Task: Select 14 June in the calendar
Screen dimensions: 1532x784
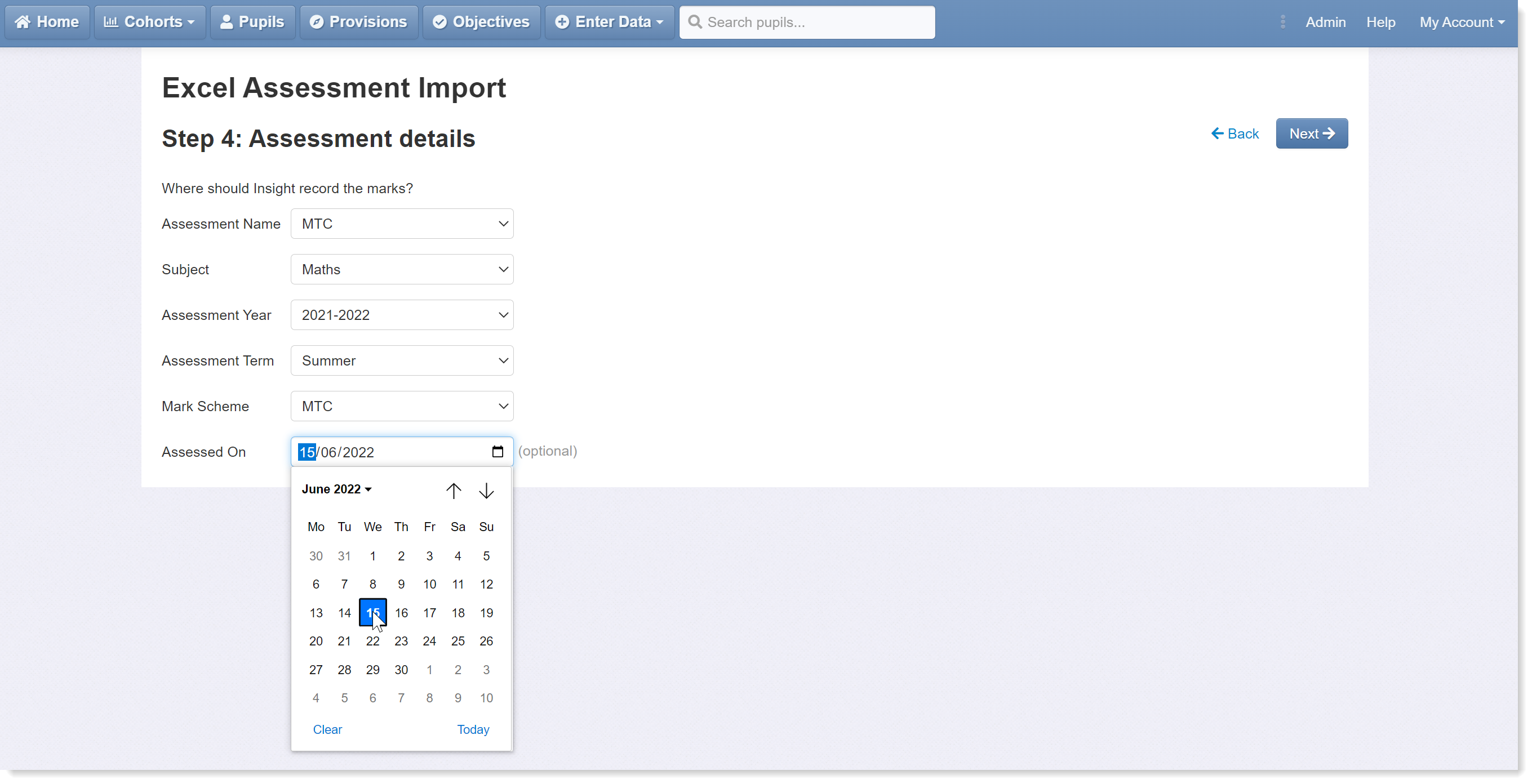Action: pyautogui.click(x=344, y=612)
